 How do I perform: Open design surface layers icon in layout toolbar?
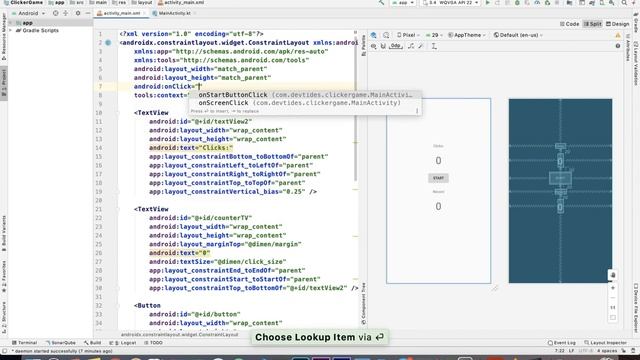point(373,35)
